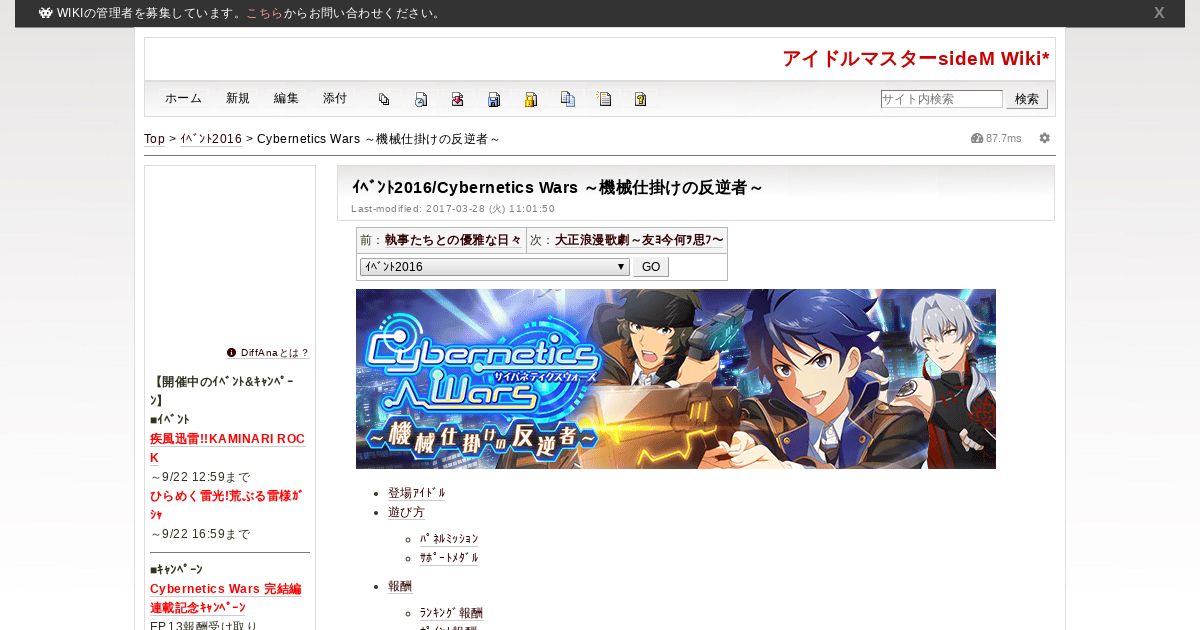
Task: Jump to 遊び方 section
Action: point(406,512)
